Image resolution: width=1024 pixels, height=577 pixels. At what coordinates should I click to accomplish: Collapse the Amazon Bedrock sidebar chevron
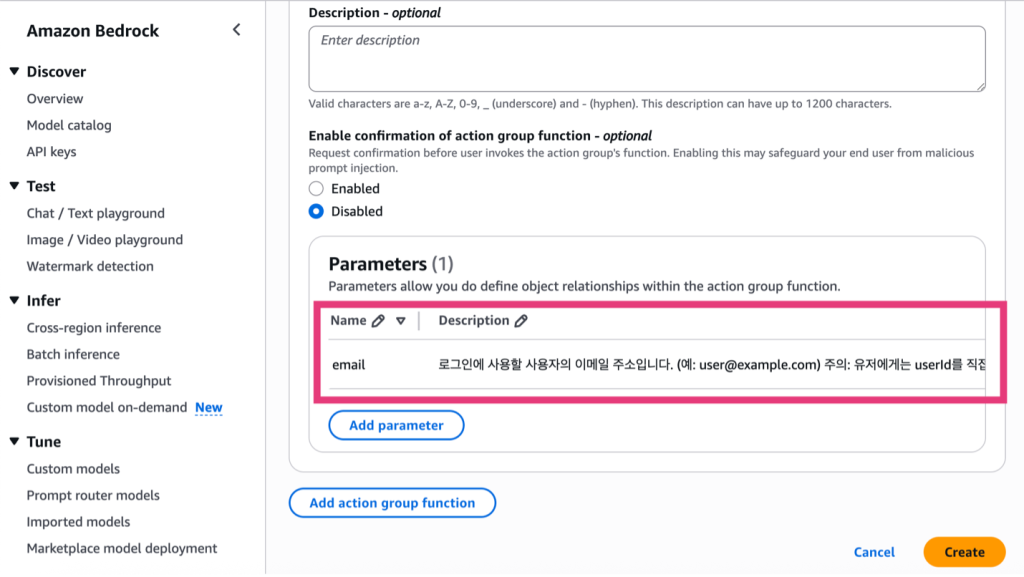point(237,30)
